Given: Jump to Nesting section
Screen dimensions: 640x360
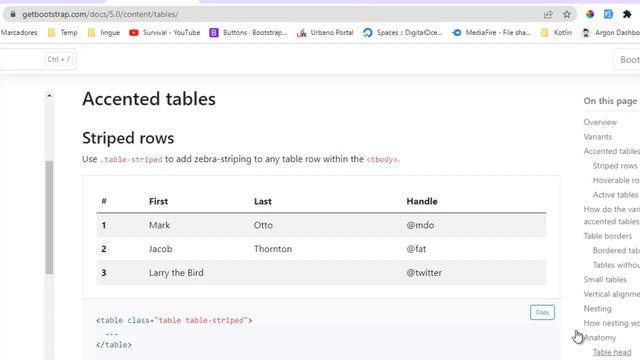Looking at the screenshot, I should click(x=598, y=309).
